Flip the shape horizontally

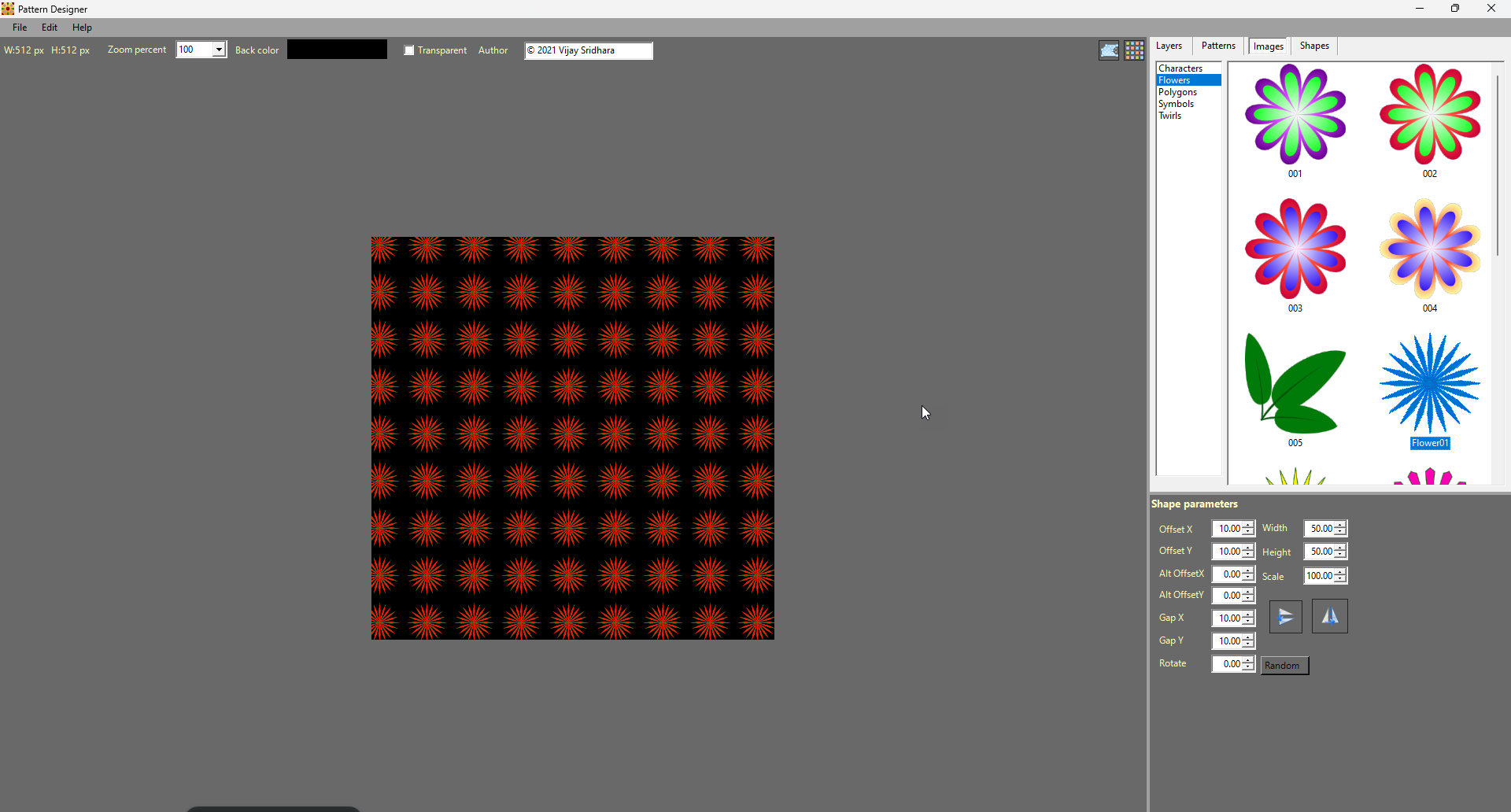1330,617
